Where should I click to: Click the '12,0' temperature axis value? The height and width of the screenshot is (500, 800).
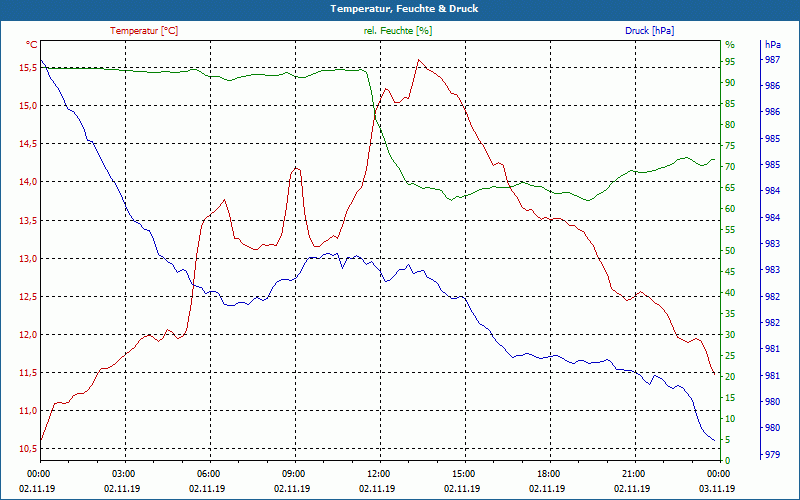point(29,335)
